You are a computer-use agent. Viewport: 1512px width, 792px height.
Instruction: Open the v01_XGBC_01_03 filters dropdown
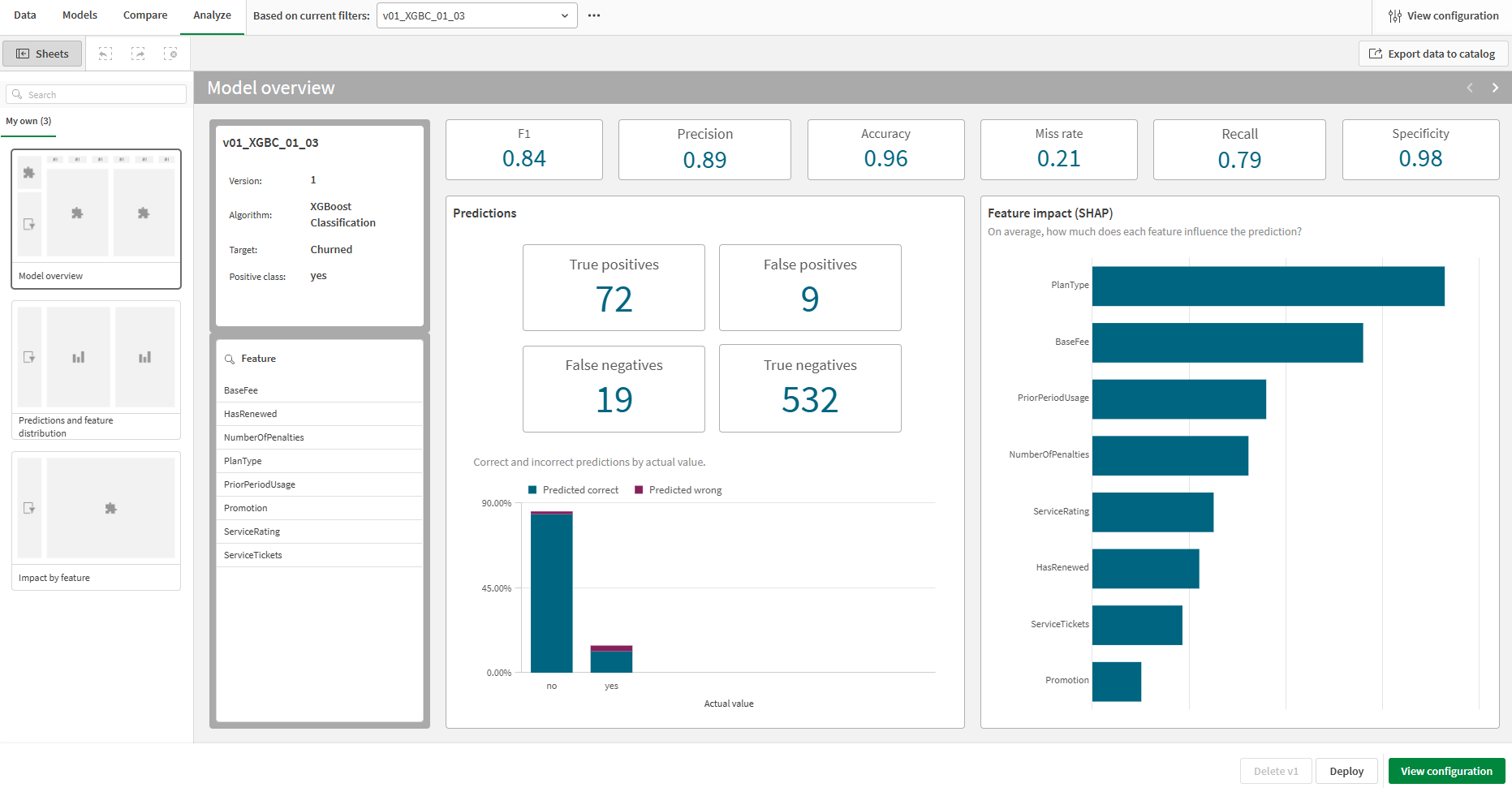tap(476, 15)
